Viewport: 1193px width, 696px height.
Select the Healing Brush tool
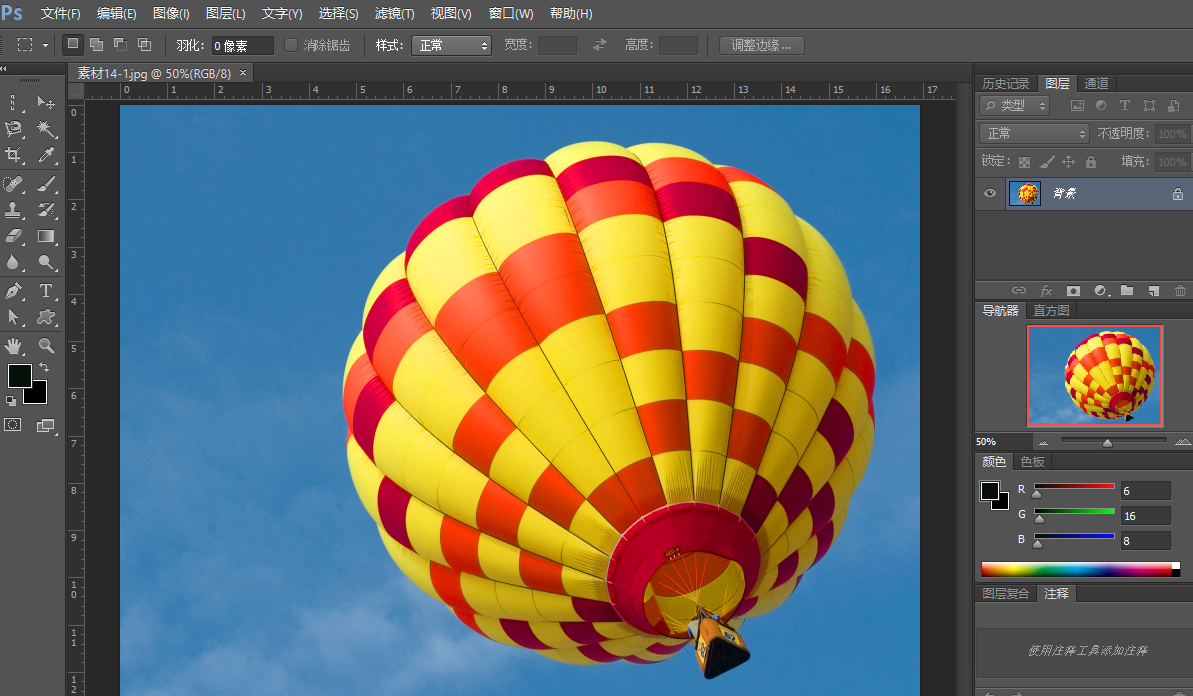[13, 183]
